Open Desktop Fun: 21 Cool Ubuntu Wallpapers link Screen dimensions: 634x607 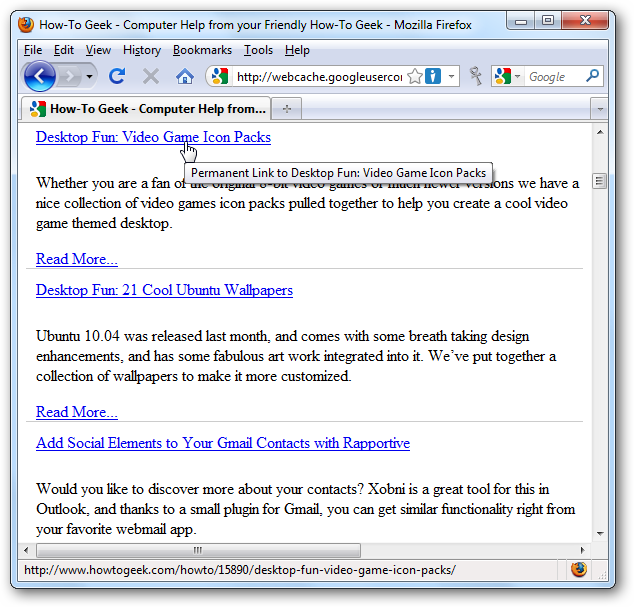coord(164,290)
